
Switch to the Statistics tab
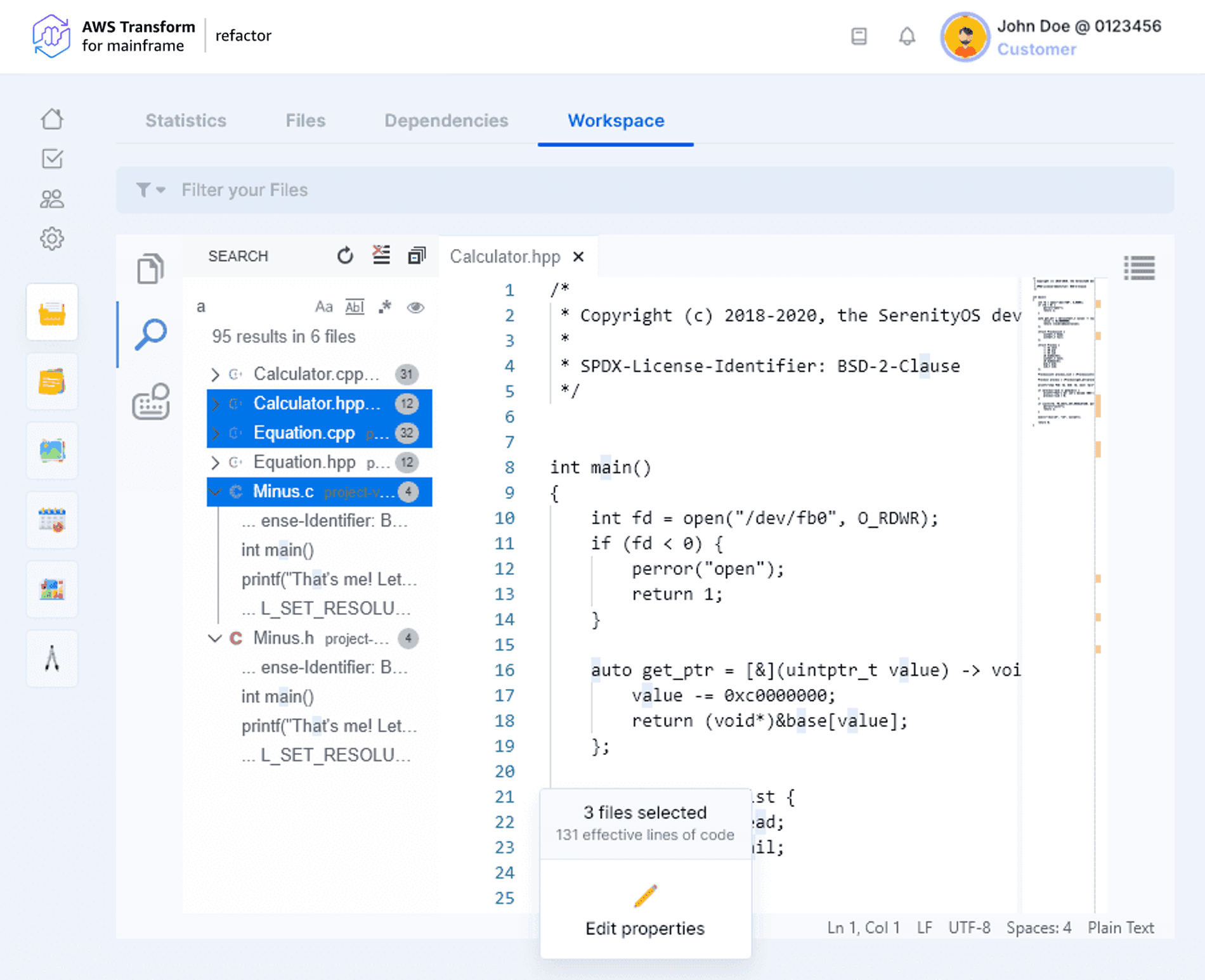coord(185,120)
